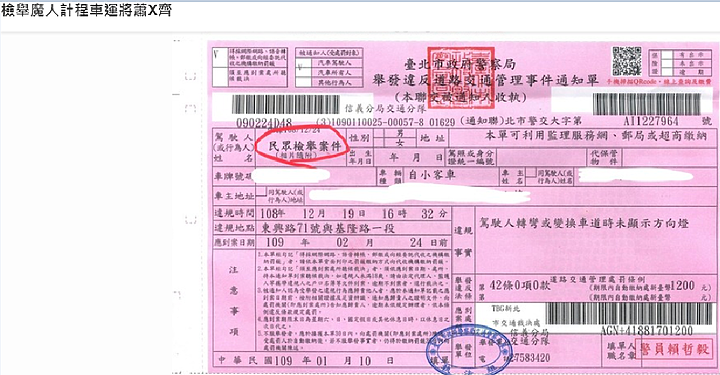720x375 pixels.
Task: Click the QR code on the ticket
Action: pyautogui.click(x=627, y=61)
